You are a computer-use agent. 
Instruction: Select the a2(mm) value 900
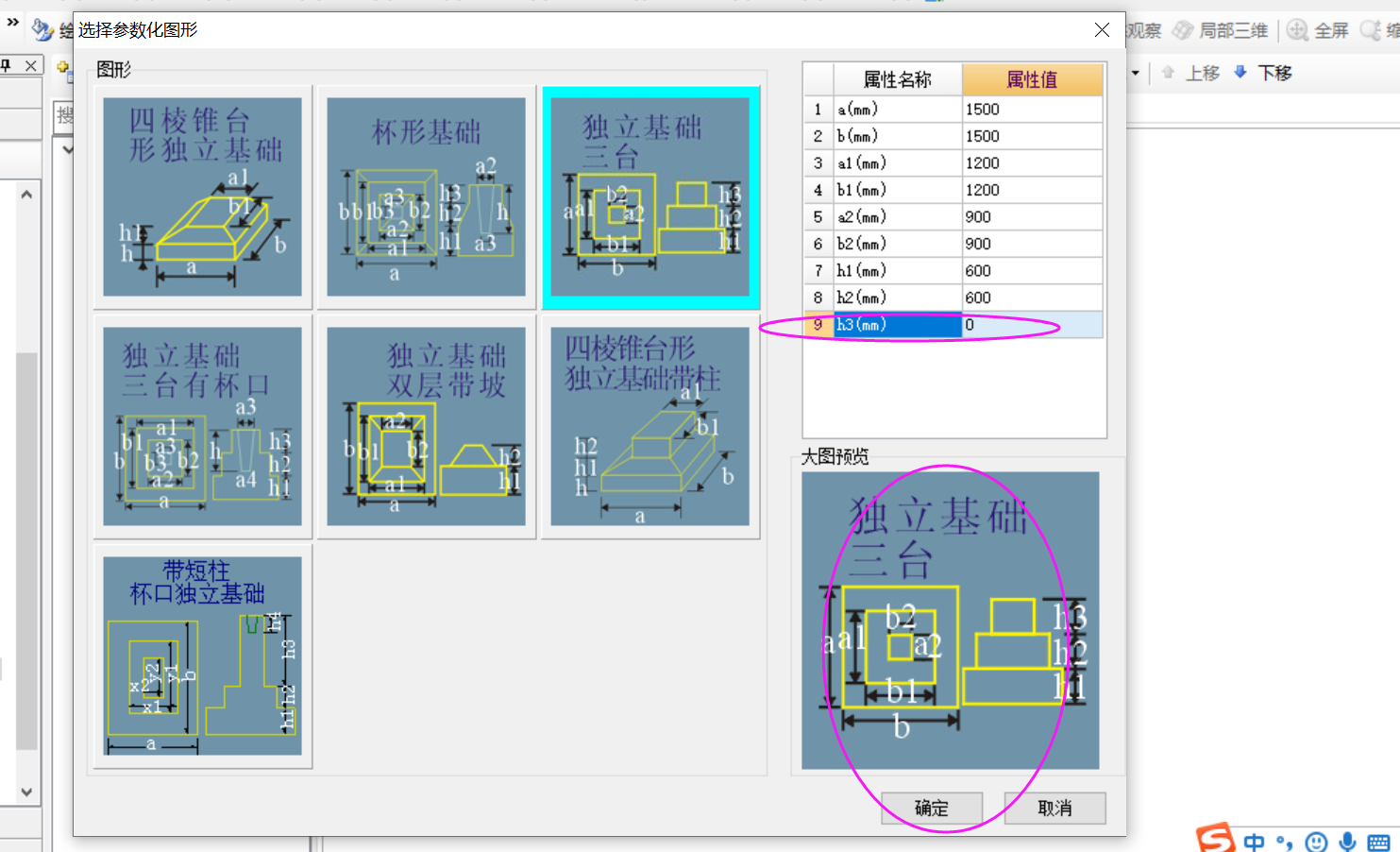coord(1032,217)
